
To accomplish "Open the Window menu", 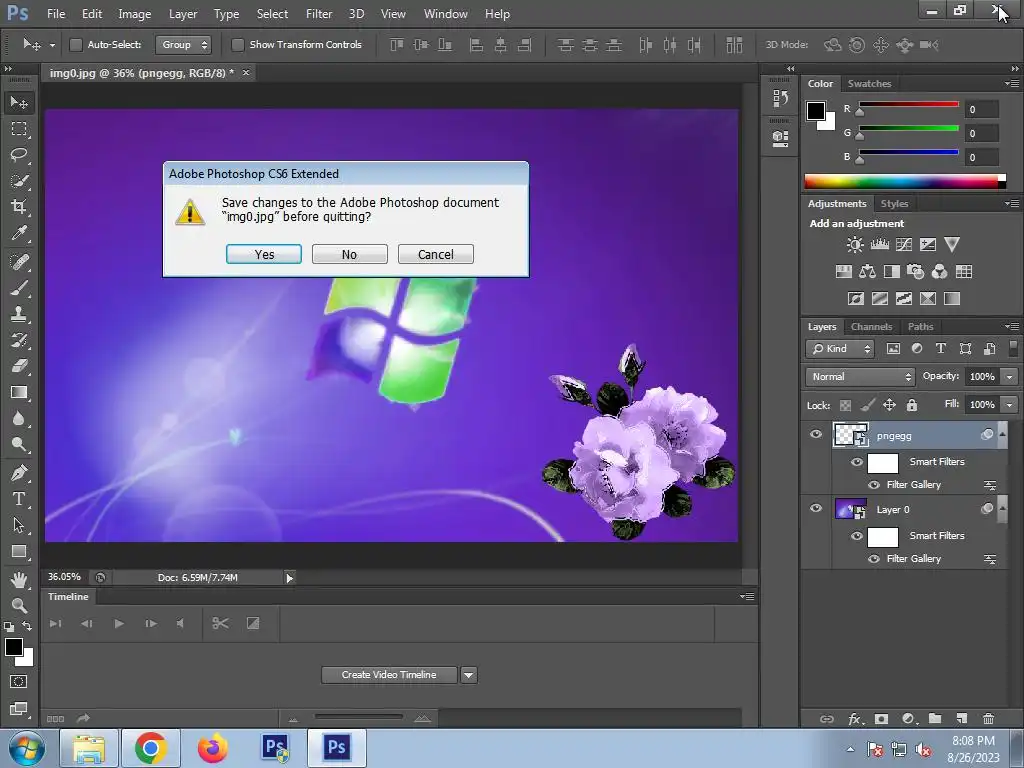I will (445, 14).
